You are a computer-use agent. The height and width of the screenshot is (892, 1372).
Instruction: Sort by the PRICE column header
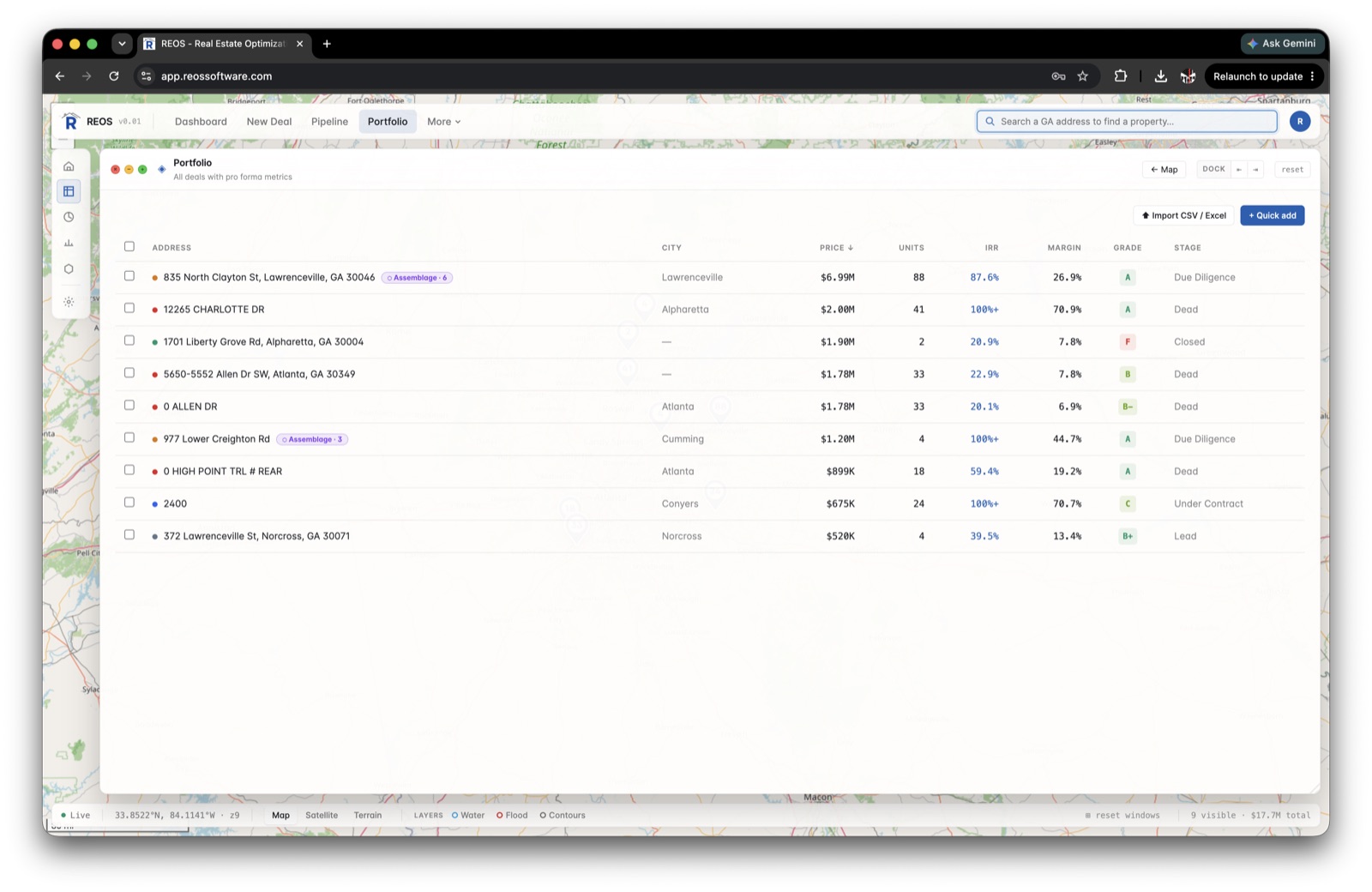[836, 248]
